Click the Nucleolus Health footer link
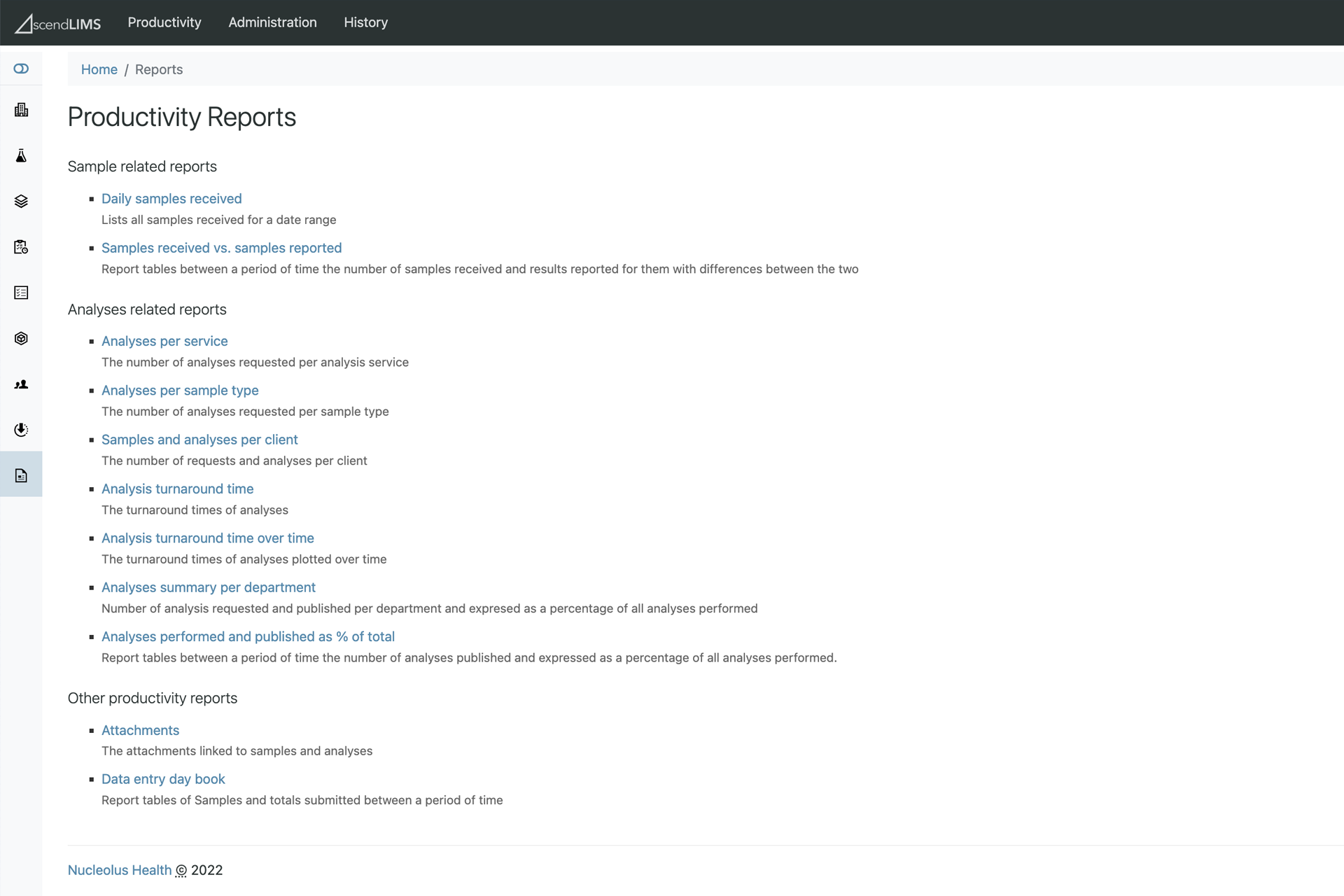 119,870
